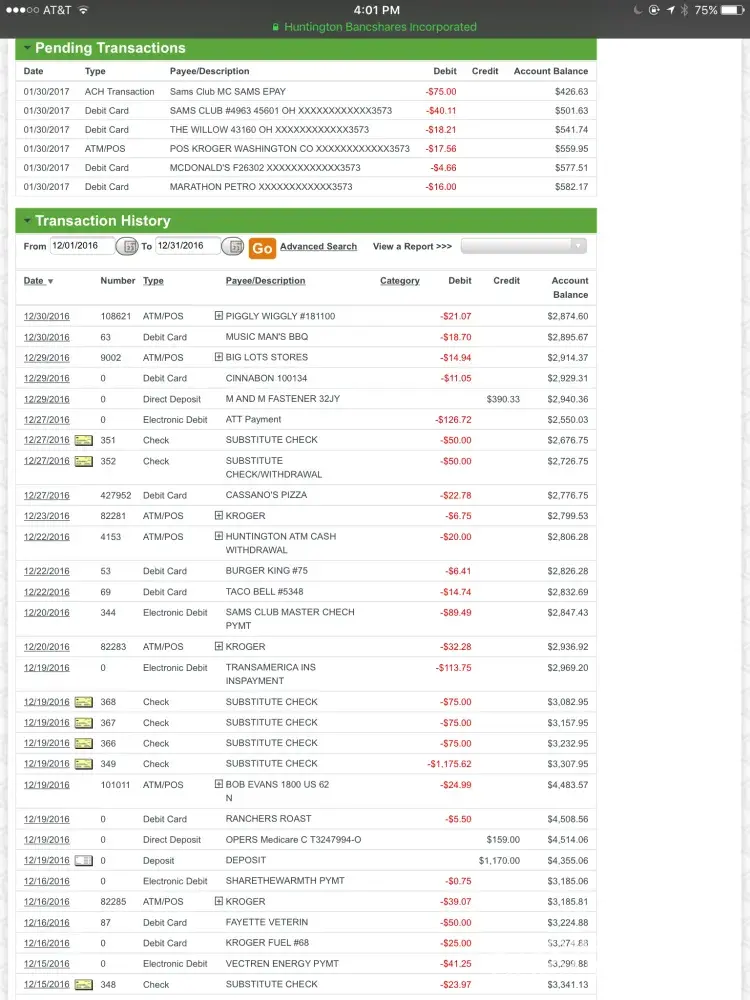Collapse the Transaction History section

(27, 221)
